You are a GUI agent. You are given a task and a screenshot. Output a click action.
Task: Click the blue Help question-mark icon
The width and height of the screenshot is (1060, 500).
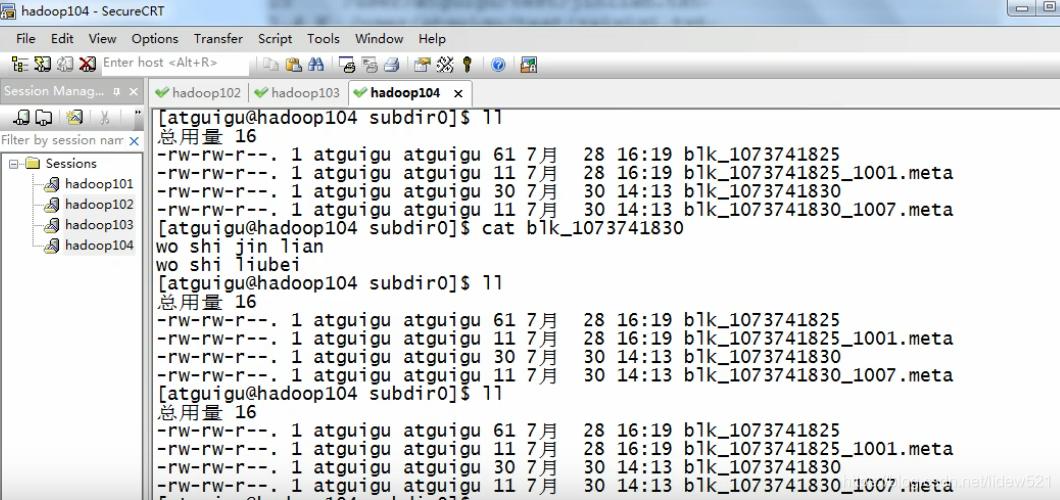[498, 65]
